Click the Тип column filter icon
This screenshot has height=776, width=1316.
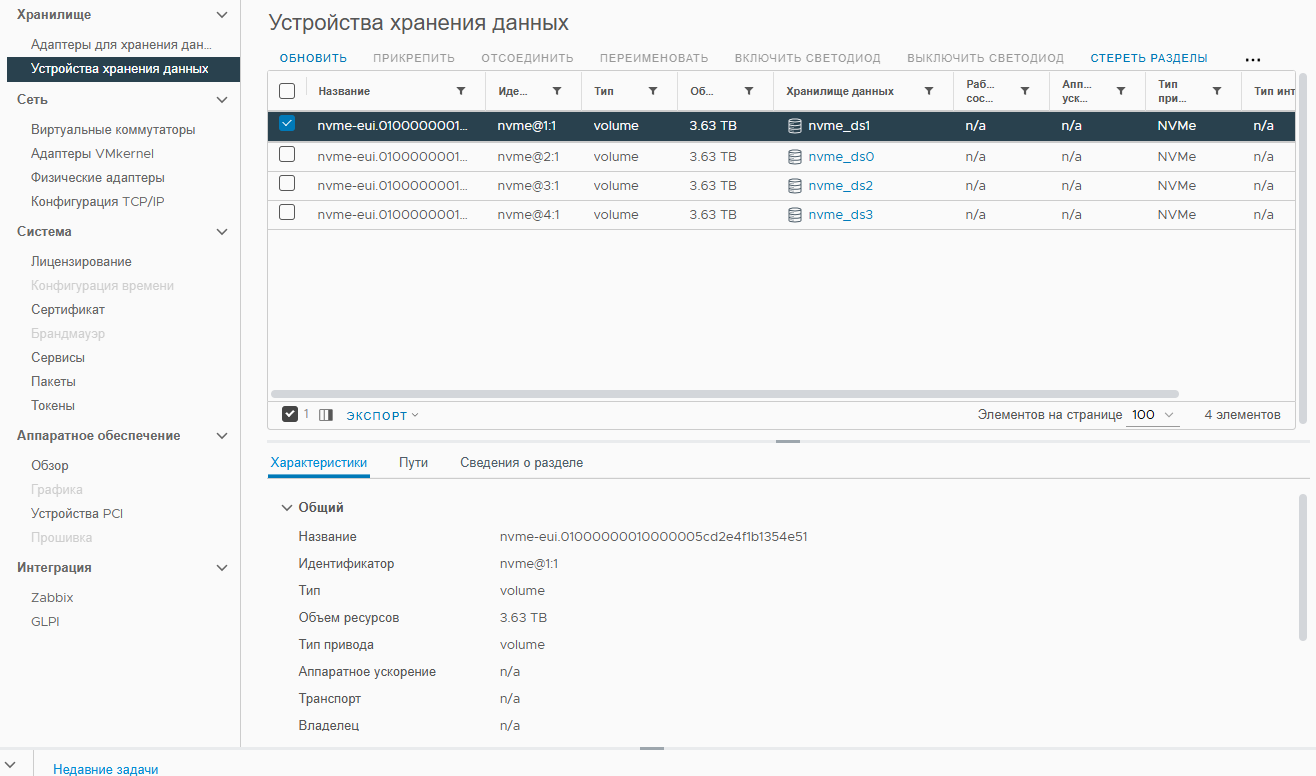pos(653,91)
